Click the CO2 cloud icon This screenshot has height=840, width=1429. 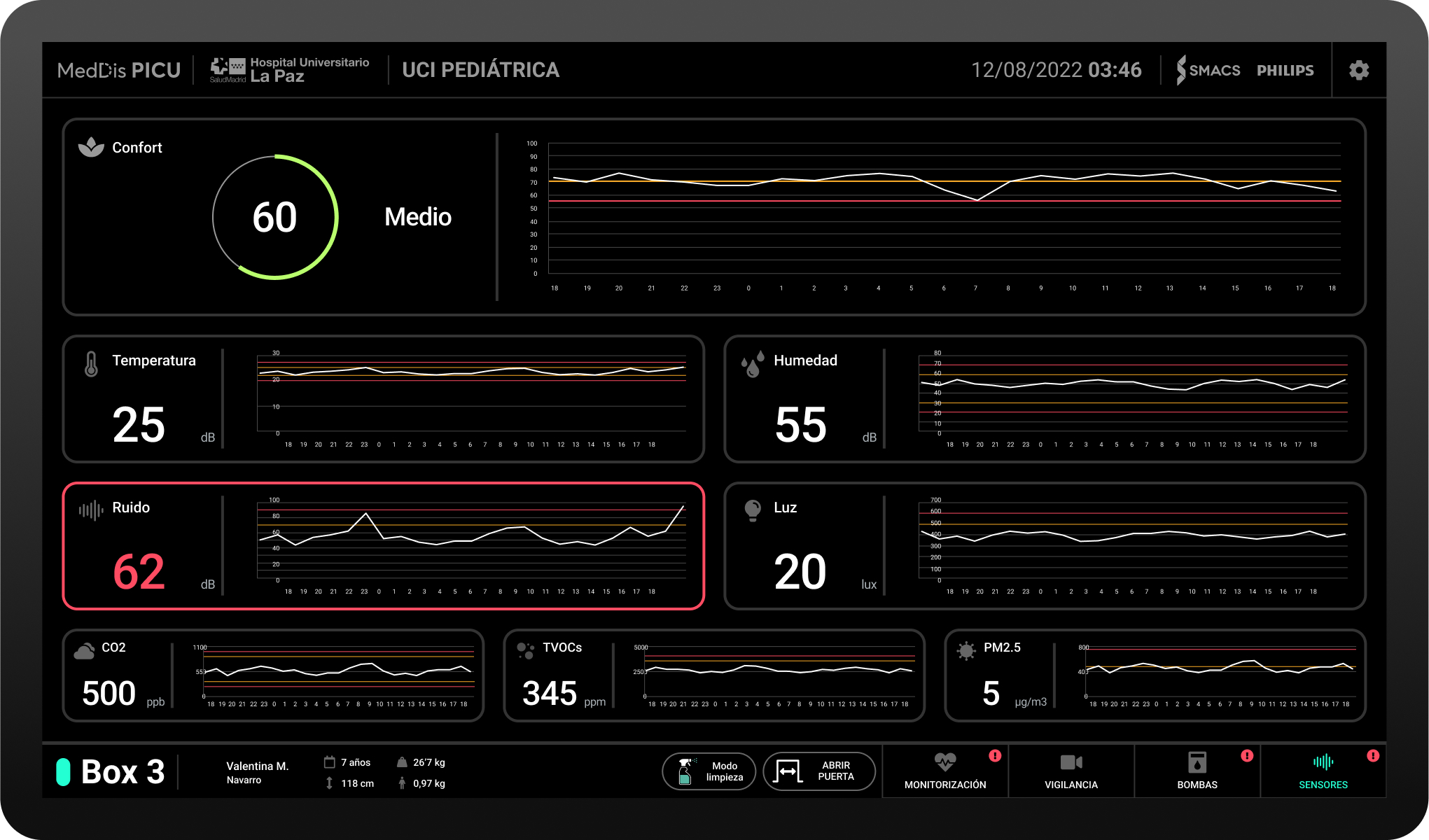(x=85, y=651)
